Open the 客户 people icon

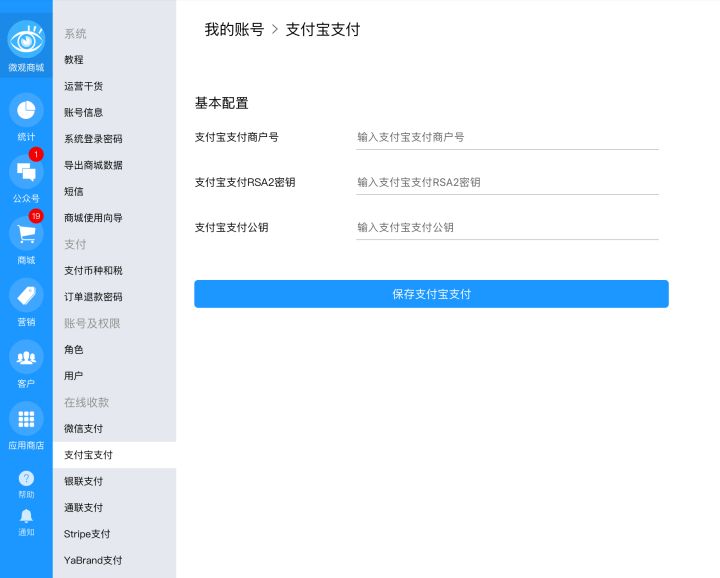coord(26,357)
